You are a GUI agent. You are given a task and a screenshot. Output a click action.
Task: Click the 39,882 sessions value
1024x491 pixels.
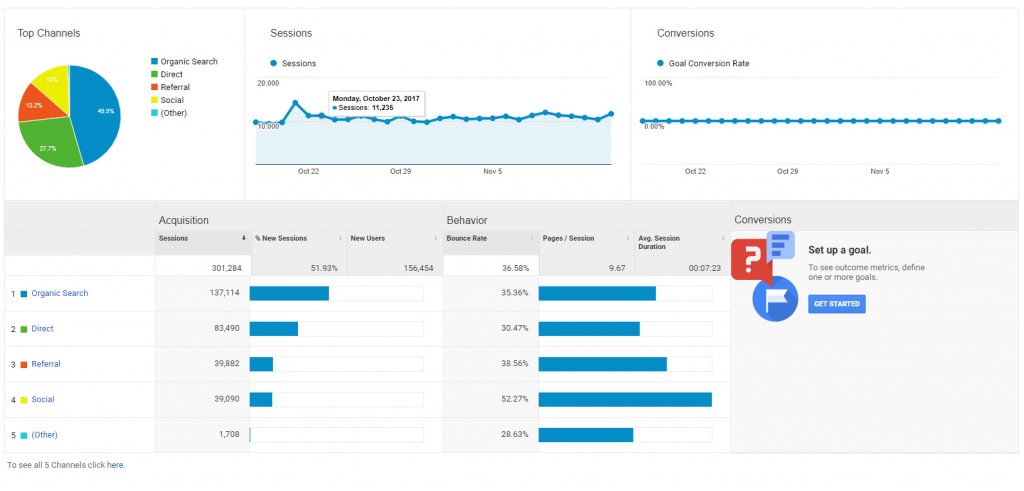coord(227,364)
